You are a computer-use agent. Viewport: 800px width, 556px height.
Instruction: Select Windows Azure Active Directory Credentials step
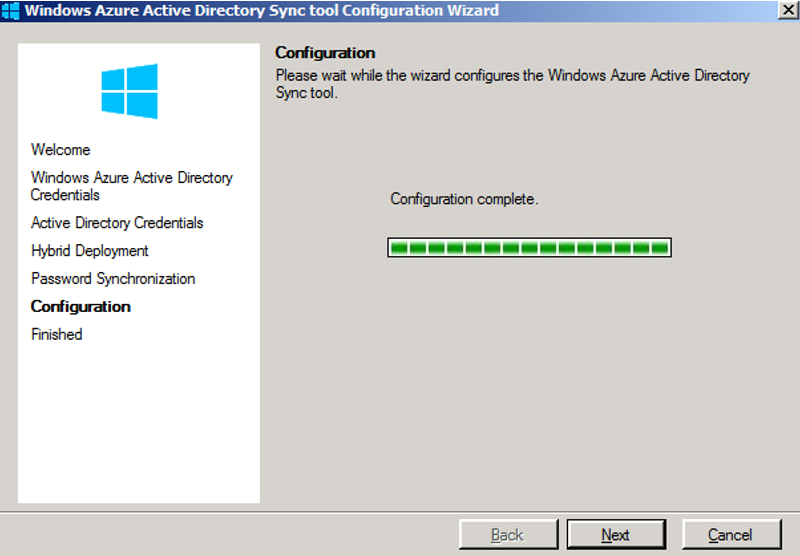point(131,186)
